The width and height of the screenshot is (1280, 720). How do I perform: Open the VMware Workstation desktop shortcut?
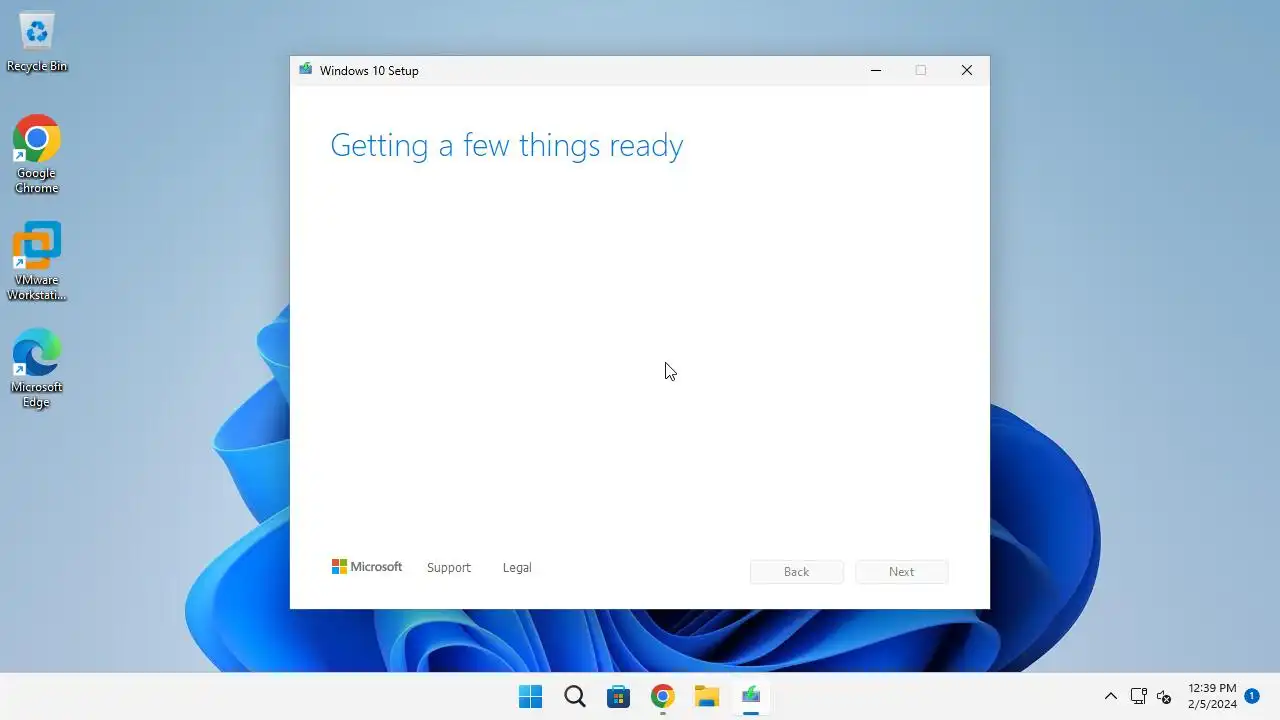point(37,262)
